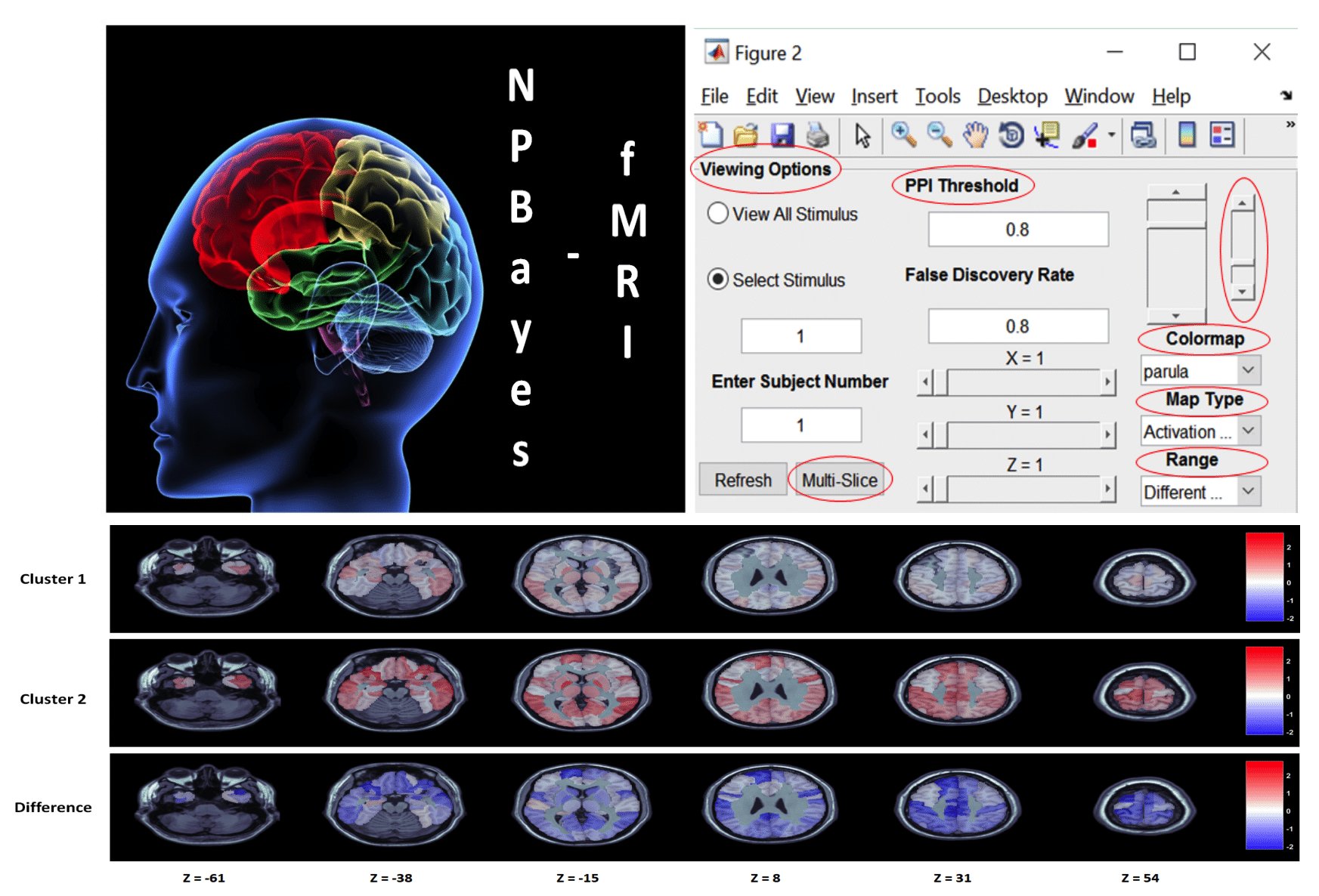Select the Brush data tool
1319x896 pixels.
coord(1085,135)
